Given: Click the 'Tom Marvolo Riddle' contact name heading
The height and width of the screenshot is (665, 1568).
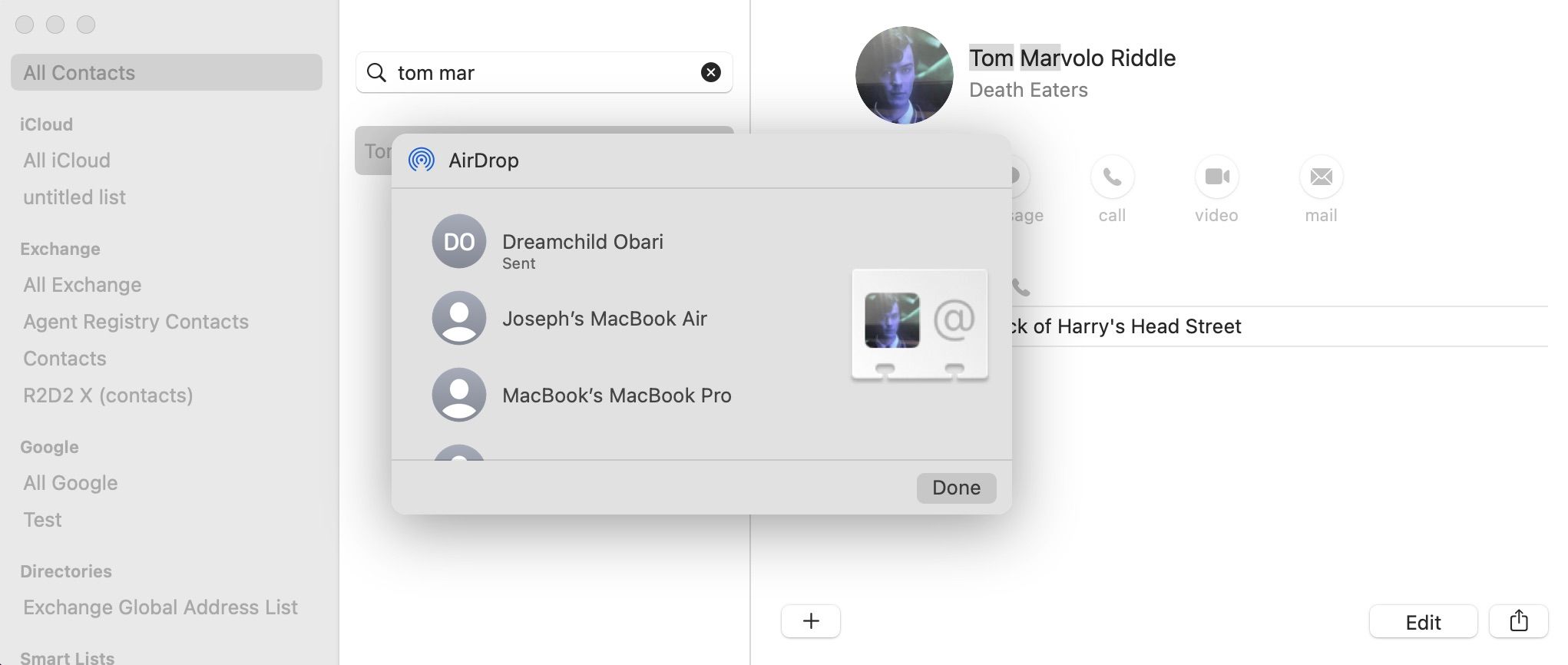Looking at the screenshot, I should (x=1072, y=58).
